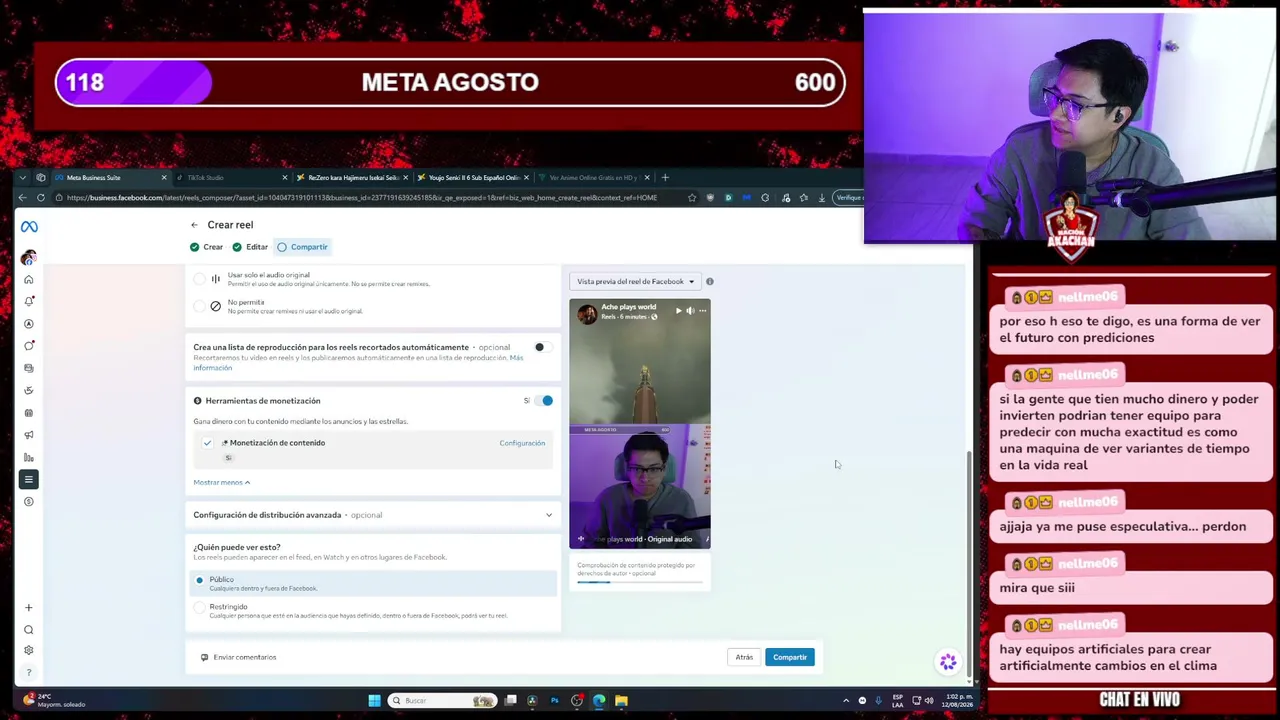Open File Explorer from the taskbar
This screenshot has height=720, width=1280.
click(x=621, y=701)
